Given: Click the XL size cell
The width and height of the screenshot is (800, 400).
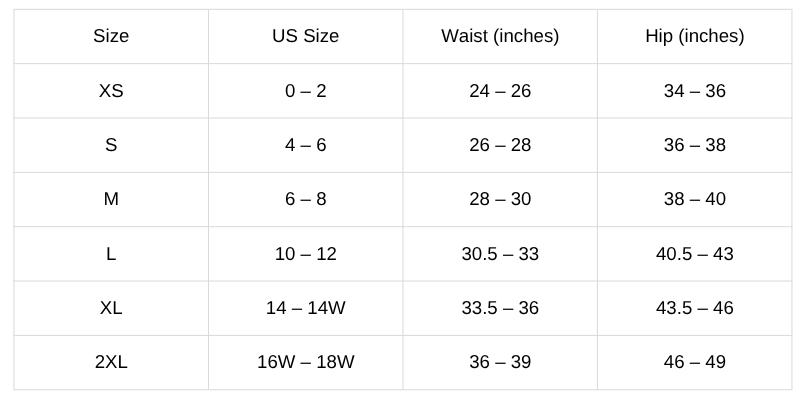Looking at the screenshot, I should coord(111,308).
